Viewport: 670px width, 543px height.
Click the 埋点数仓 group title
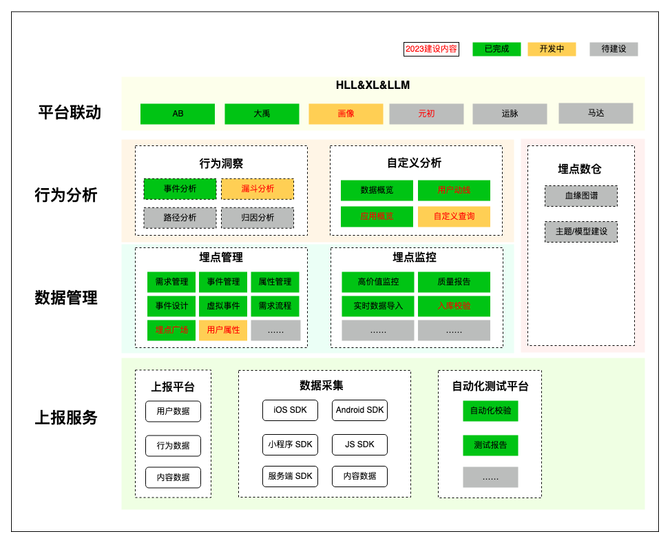(580, 169)
